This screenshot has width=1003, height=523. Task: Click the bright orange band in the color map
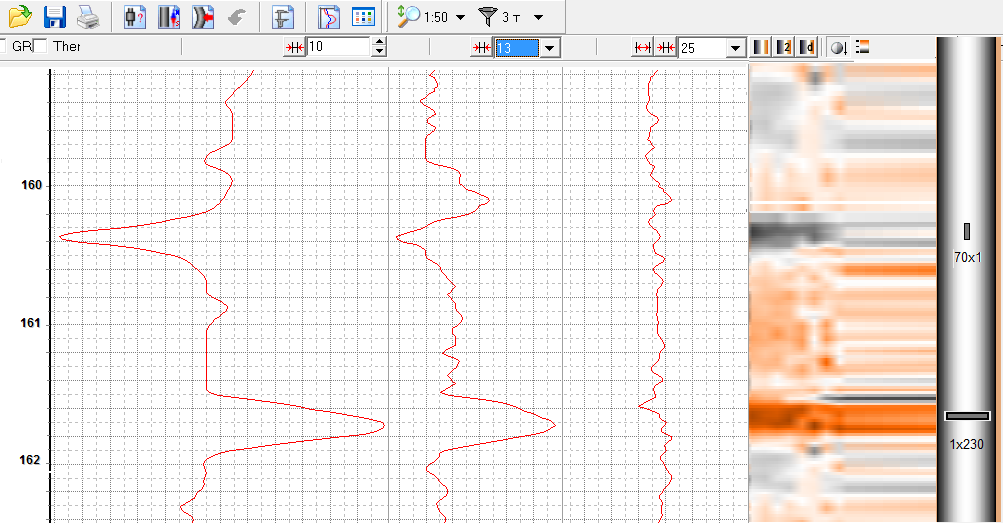[842, 417]
